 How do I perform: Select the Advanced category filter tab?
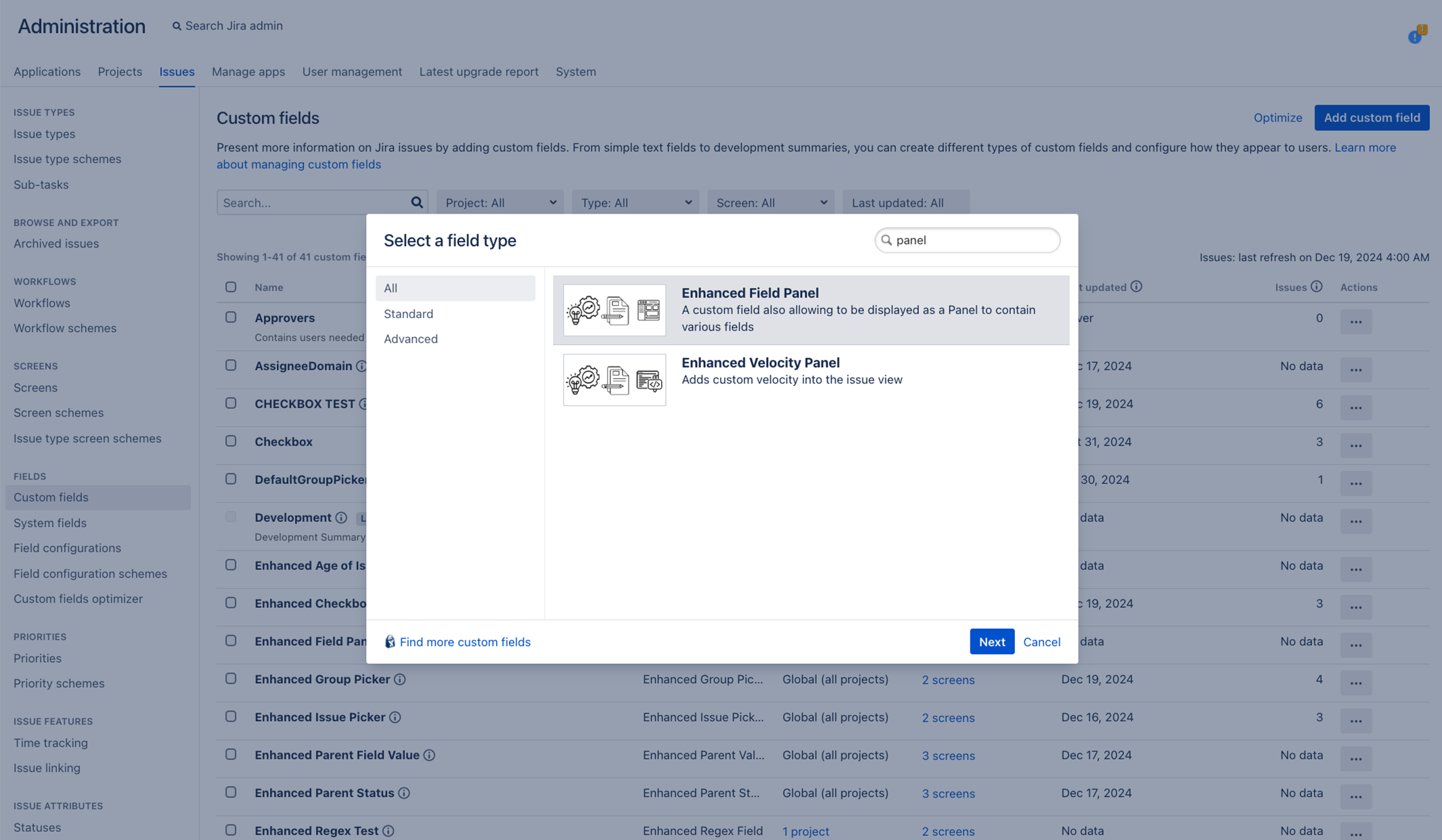coord(410,339)
